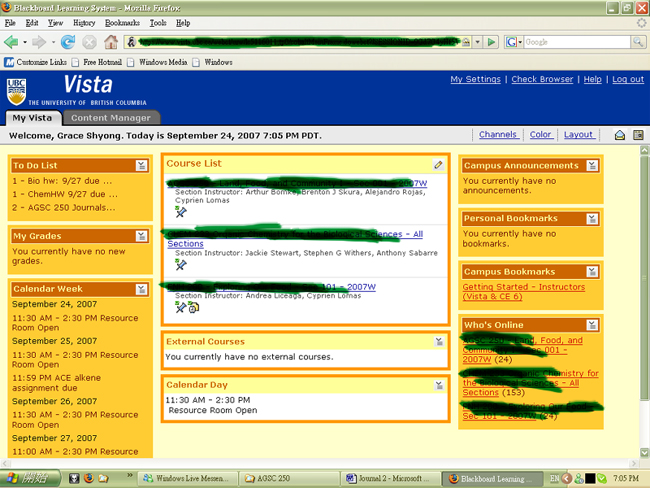Open the Bookmarks menu
This screenshot has width=650, height=488.
(x=122, y=23)
